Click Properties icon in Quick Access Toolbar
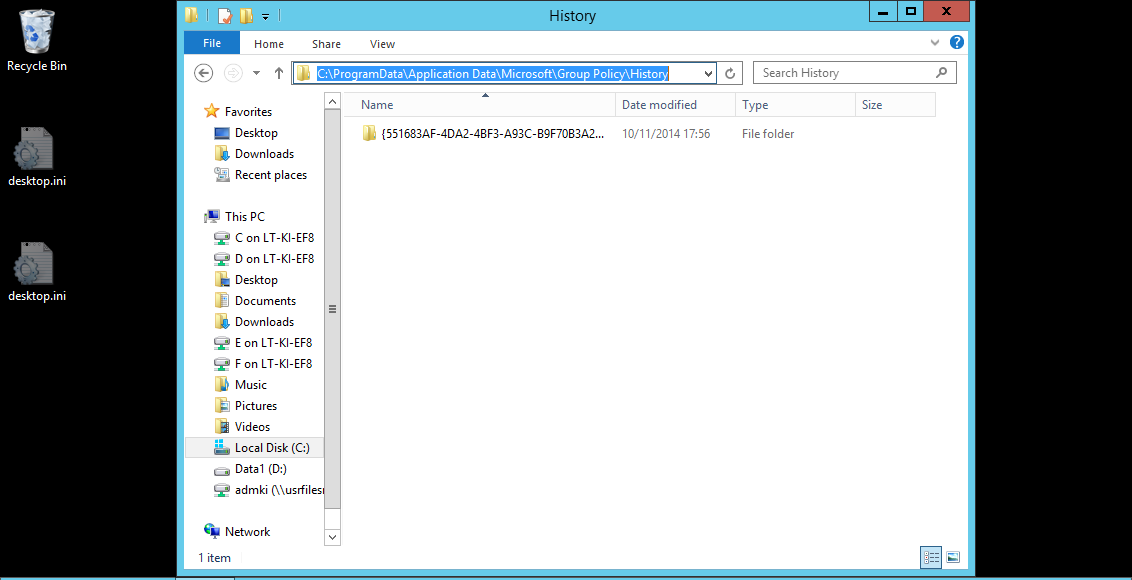 tap(225, 16)
